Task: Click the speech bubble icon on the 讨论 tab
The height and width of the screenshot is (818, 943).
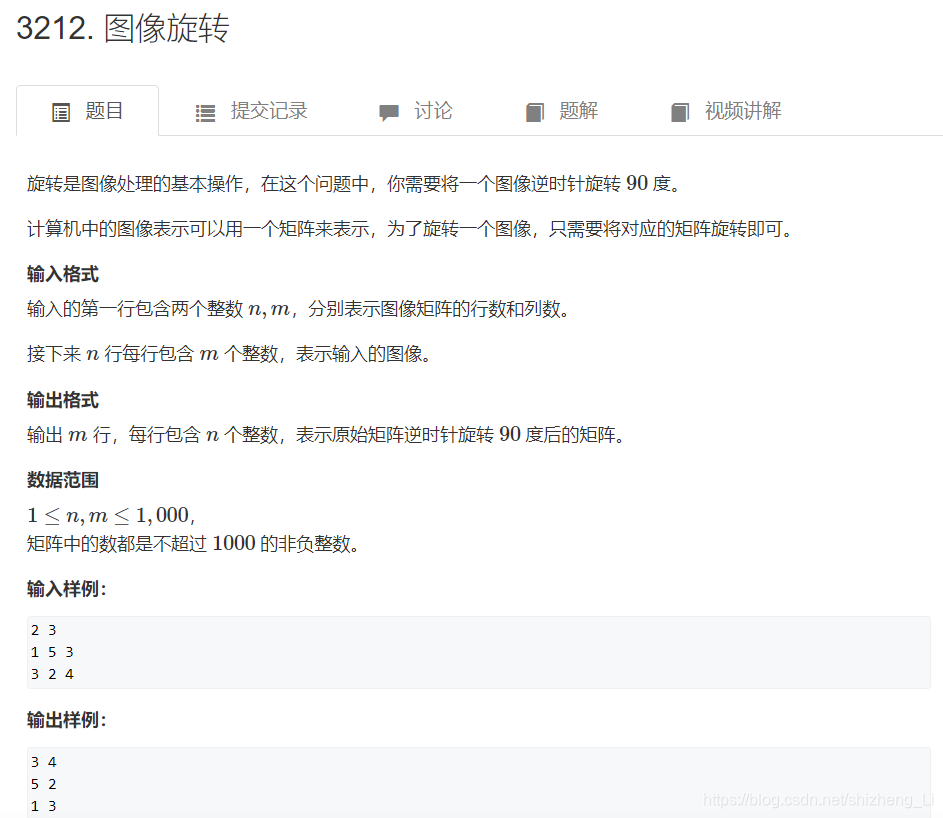Action: (388, 111)
